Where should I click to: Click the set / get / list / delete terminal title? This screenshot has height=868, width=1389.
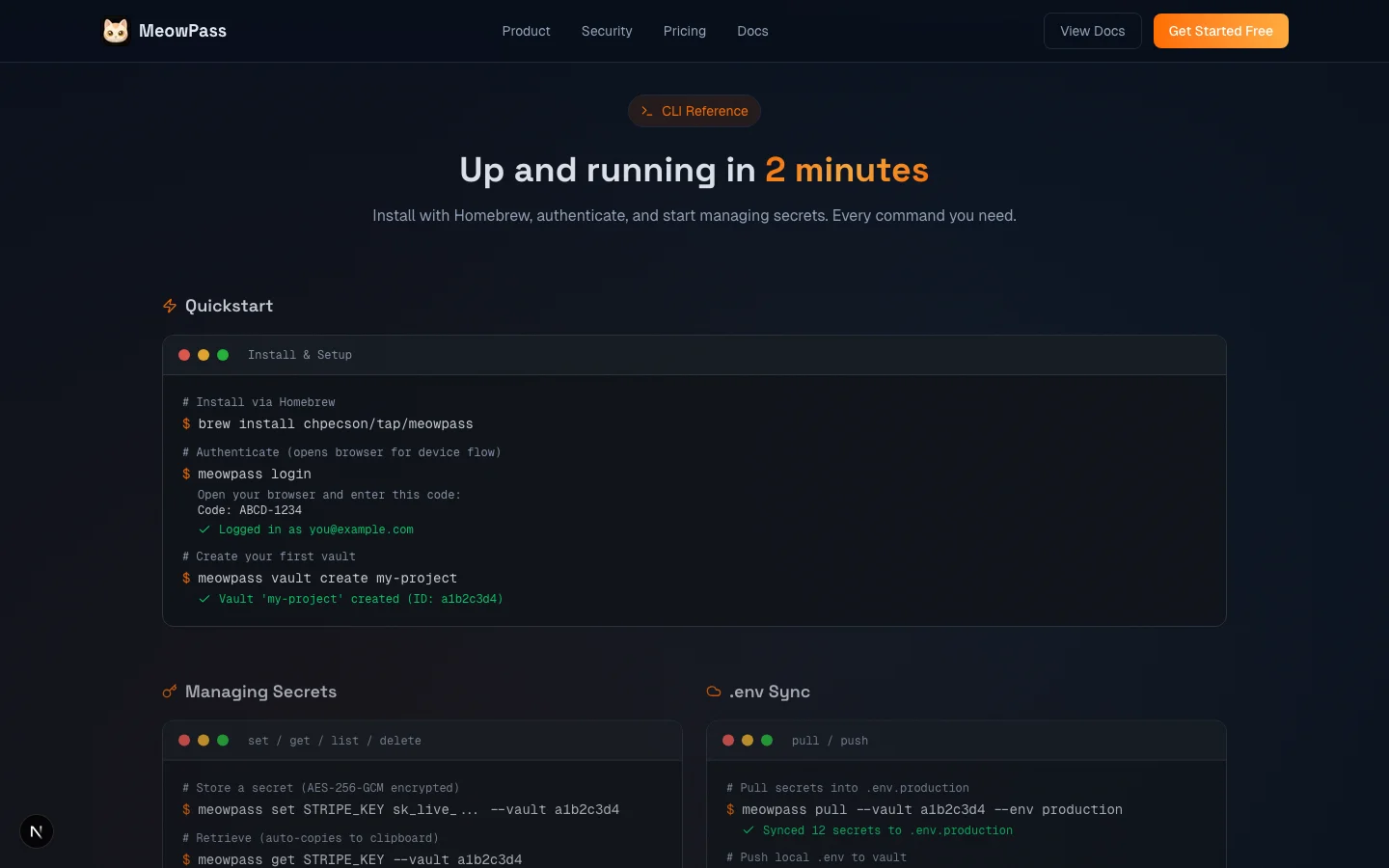(335, 741)
